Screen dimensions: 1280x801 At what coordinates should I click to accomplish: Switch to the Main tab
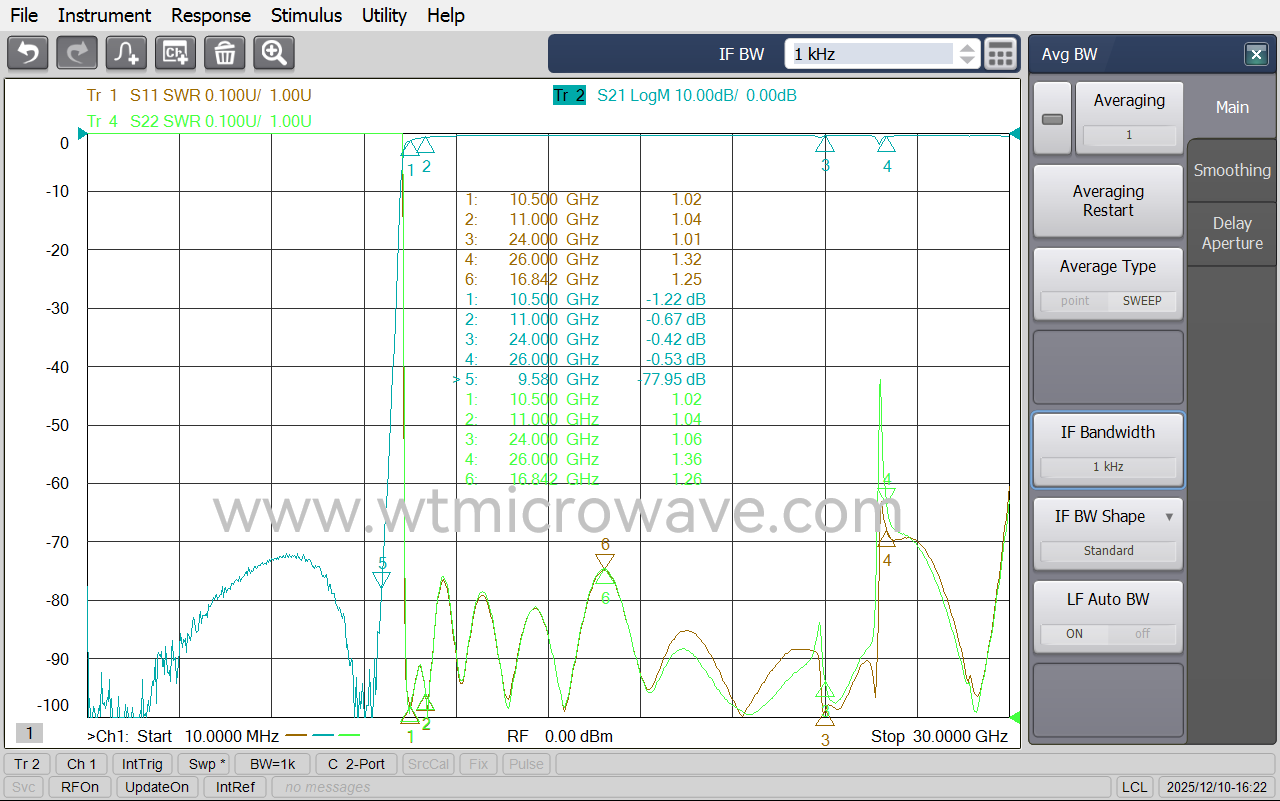point(1232,108)
